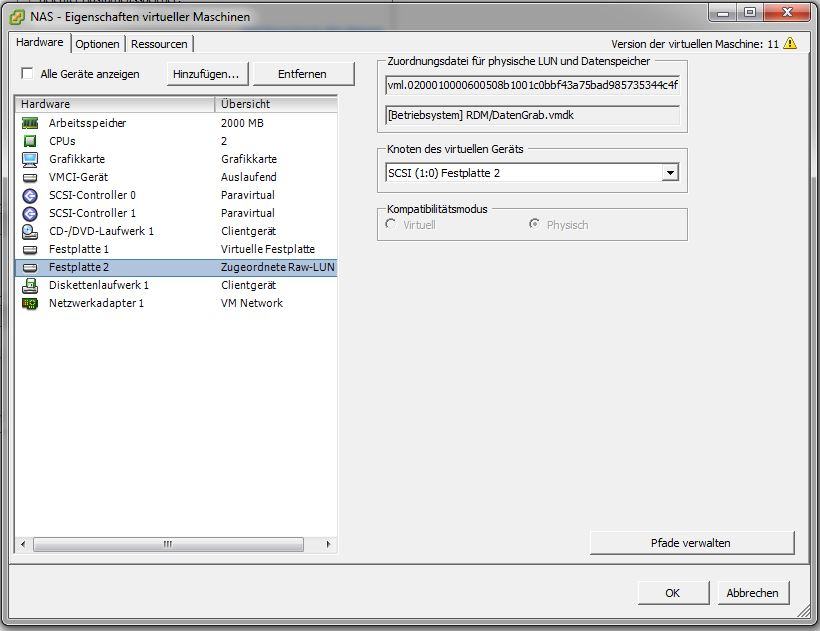820x631 pixels.
Task: Select the Festplatte 2 row label
Action: [x=79, y=267]
